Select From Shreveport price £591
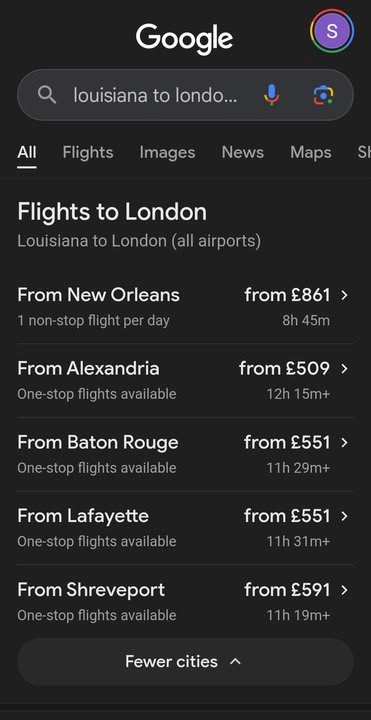This screenshot has width=371, height=720. [287, 590]
